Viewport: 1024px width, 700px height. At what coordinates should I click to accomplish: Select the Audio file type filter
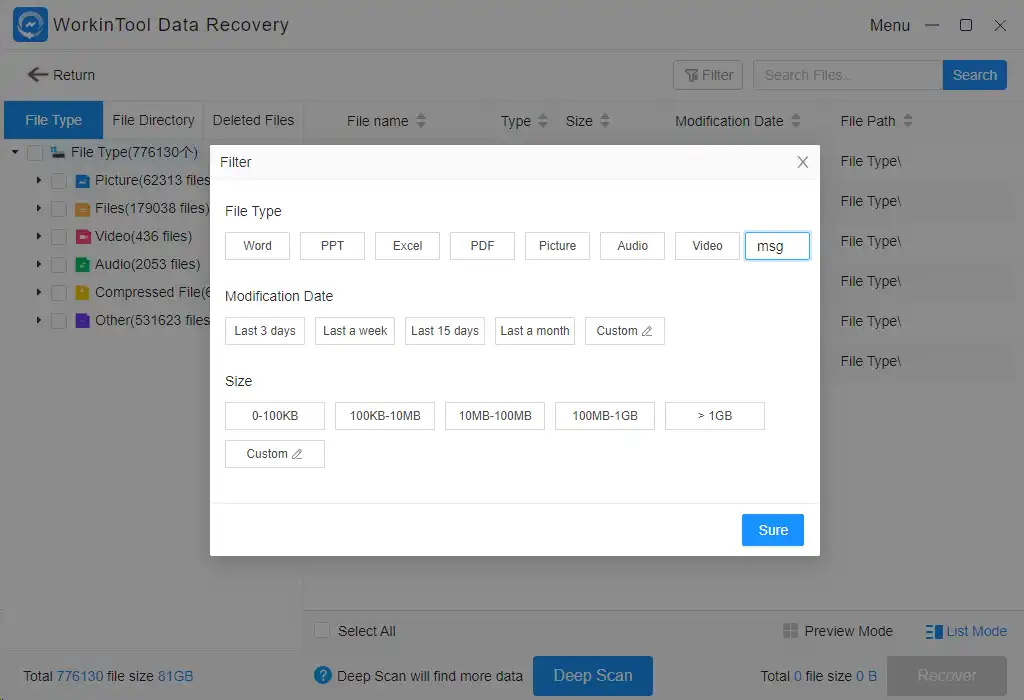click(x=632, y=246)
